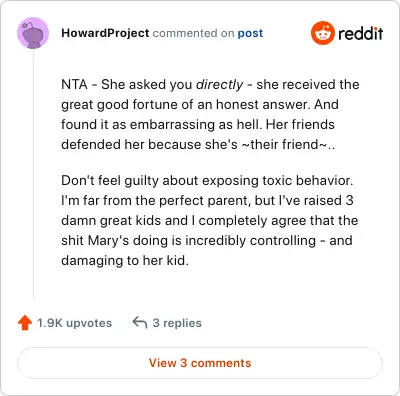Click the reddit wordmark text
The height and width of the screenshot is (396, 400).
[x=360, y=33]
